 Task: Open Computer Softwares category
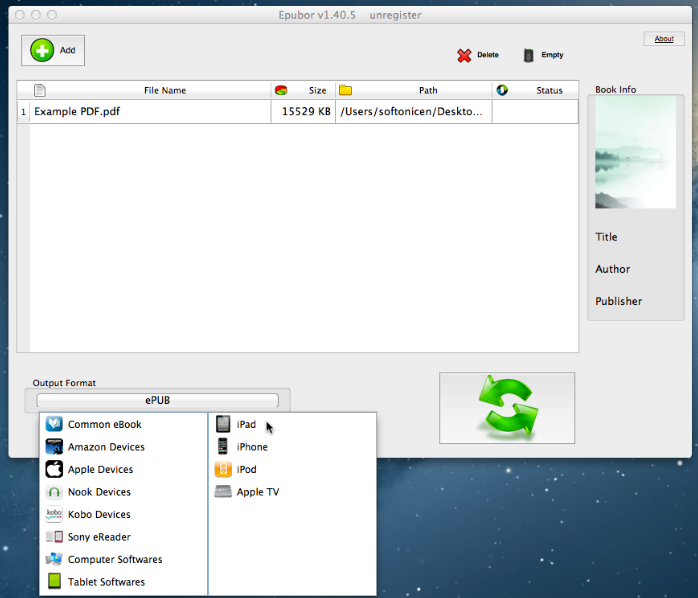(x=114, y=560)
